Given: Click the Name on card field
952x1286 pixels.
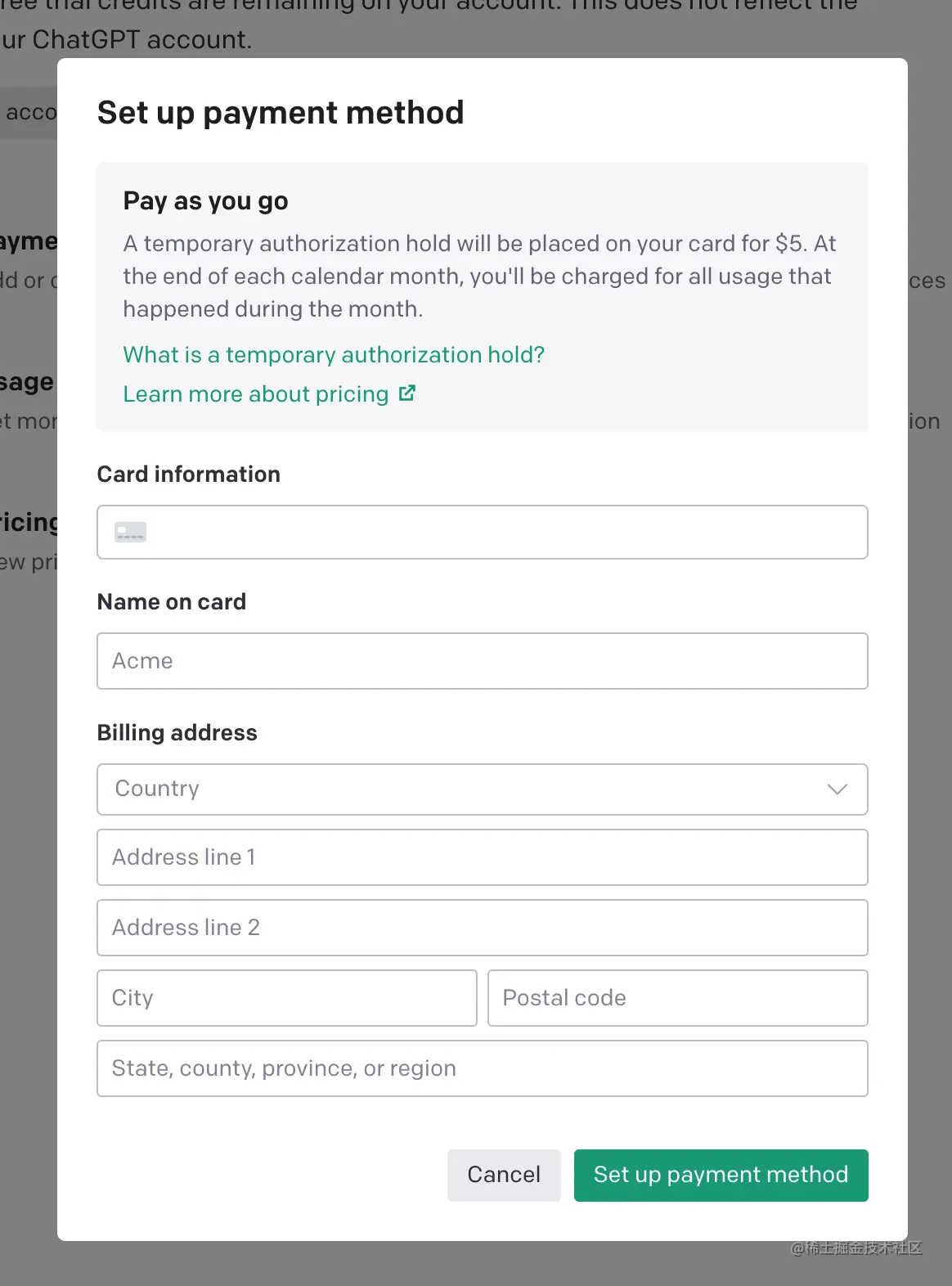Looking at the screenshot, I should coord(482,661).
